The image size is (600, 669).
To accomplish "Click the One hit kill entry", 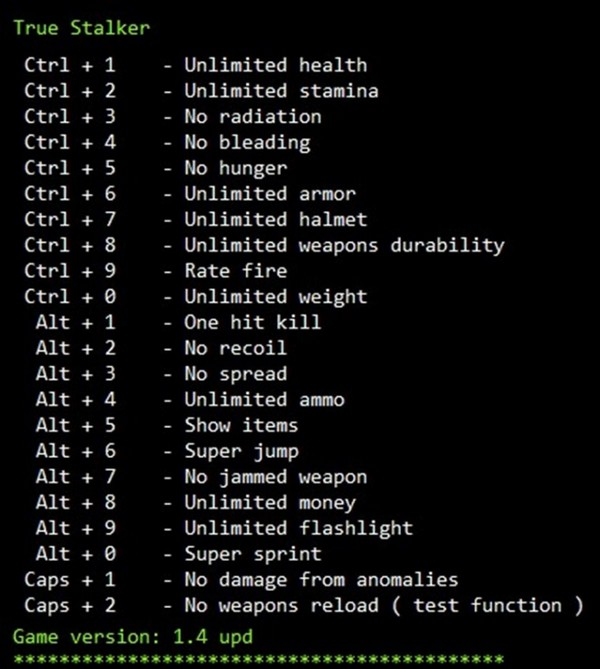I will pyautogui.click(x=252, y=322).
